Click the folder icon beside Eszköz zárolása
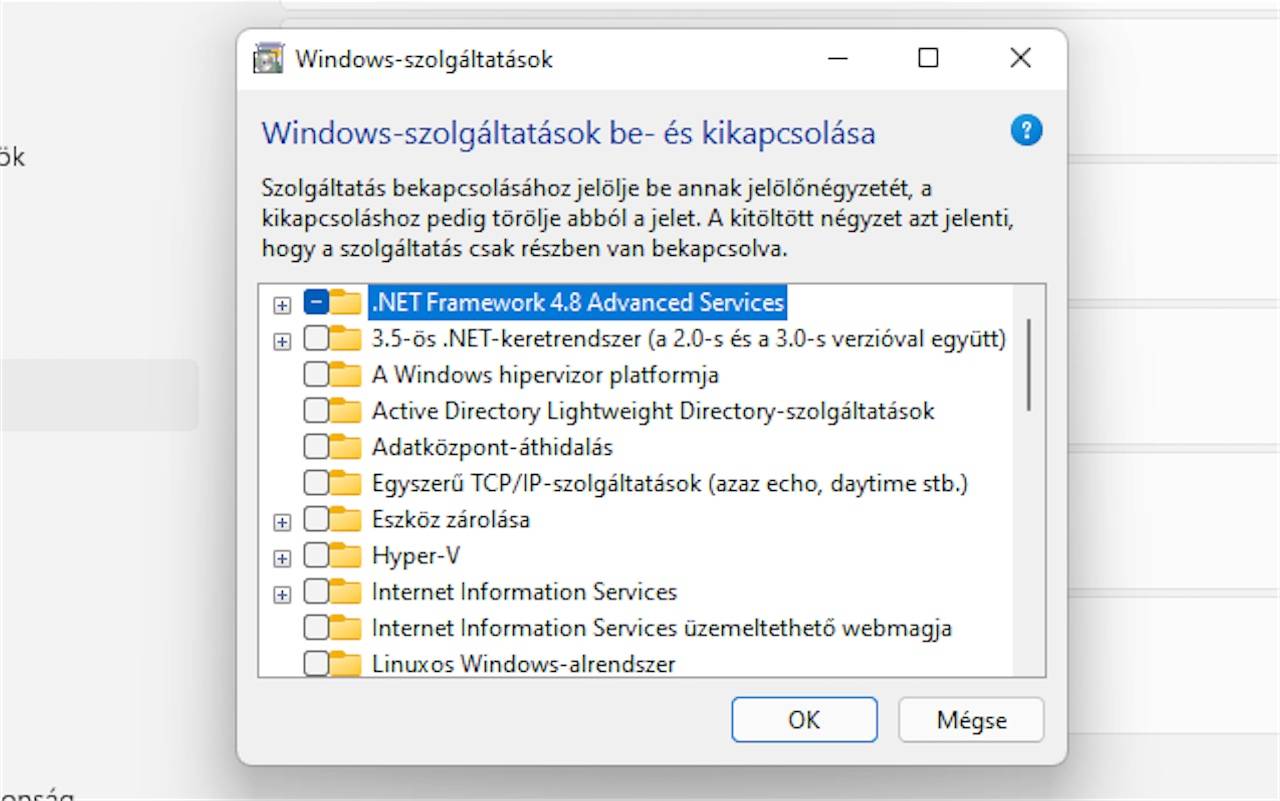This screenshot has height=801, width=1280. [345, 520]
